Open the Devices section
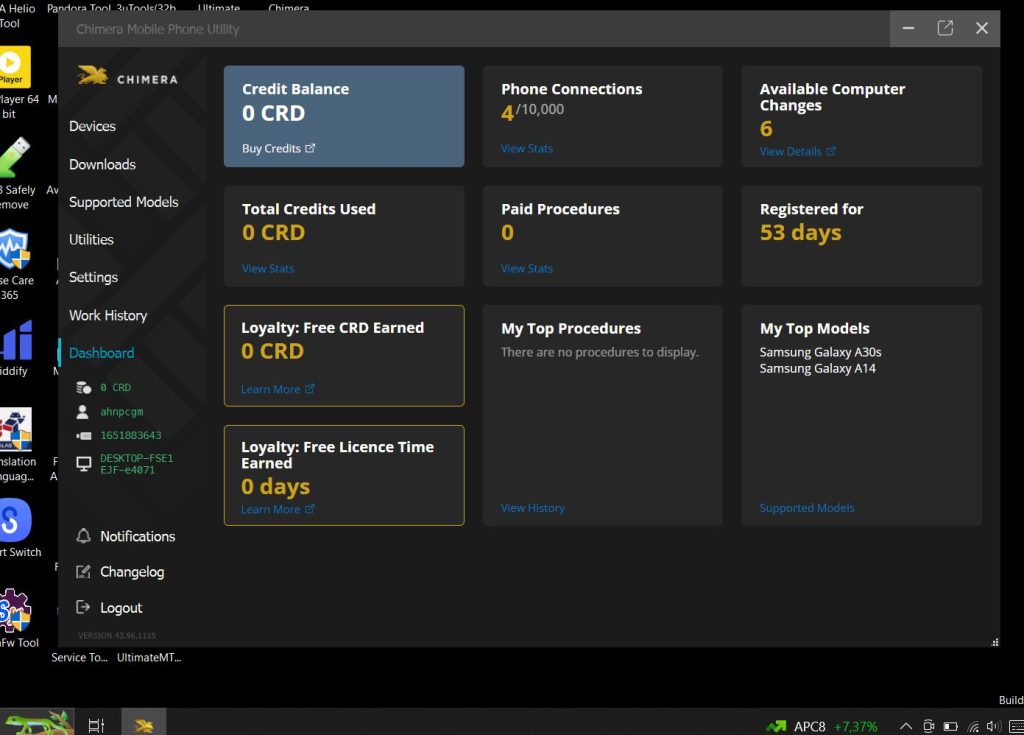1024x735 pixels. click(92, 126)
